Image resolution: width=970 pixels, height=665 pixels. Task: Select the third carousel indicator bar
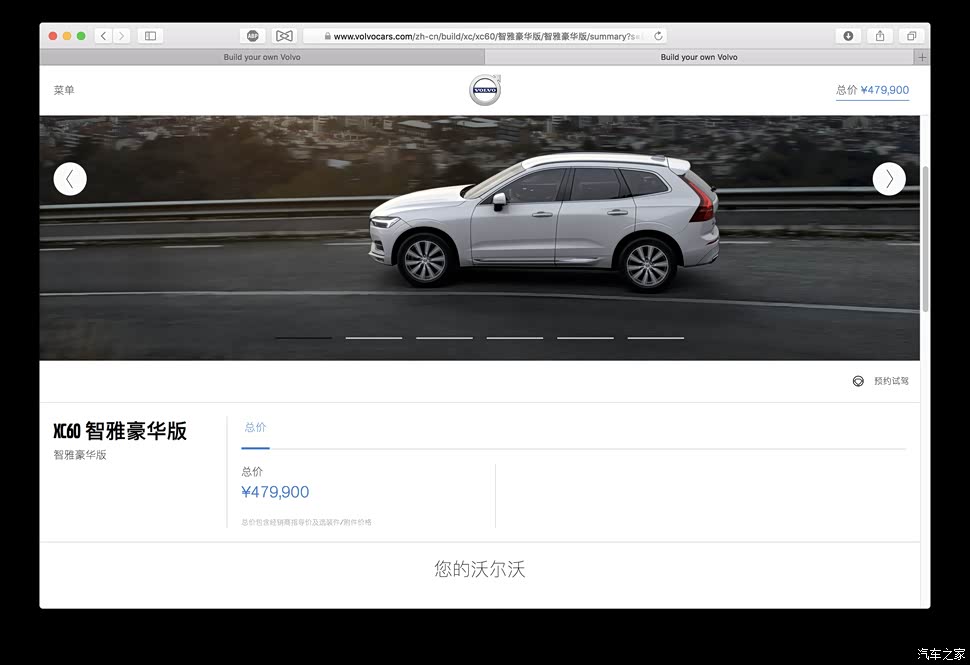(444, 338)
